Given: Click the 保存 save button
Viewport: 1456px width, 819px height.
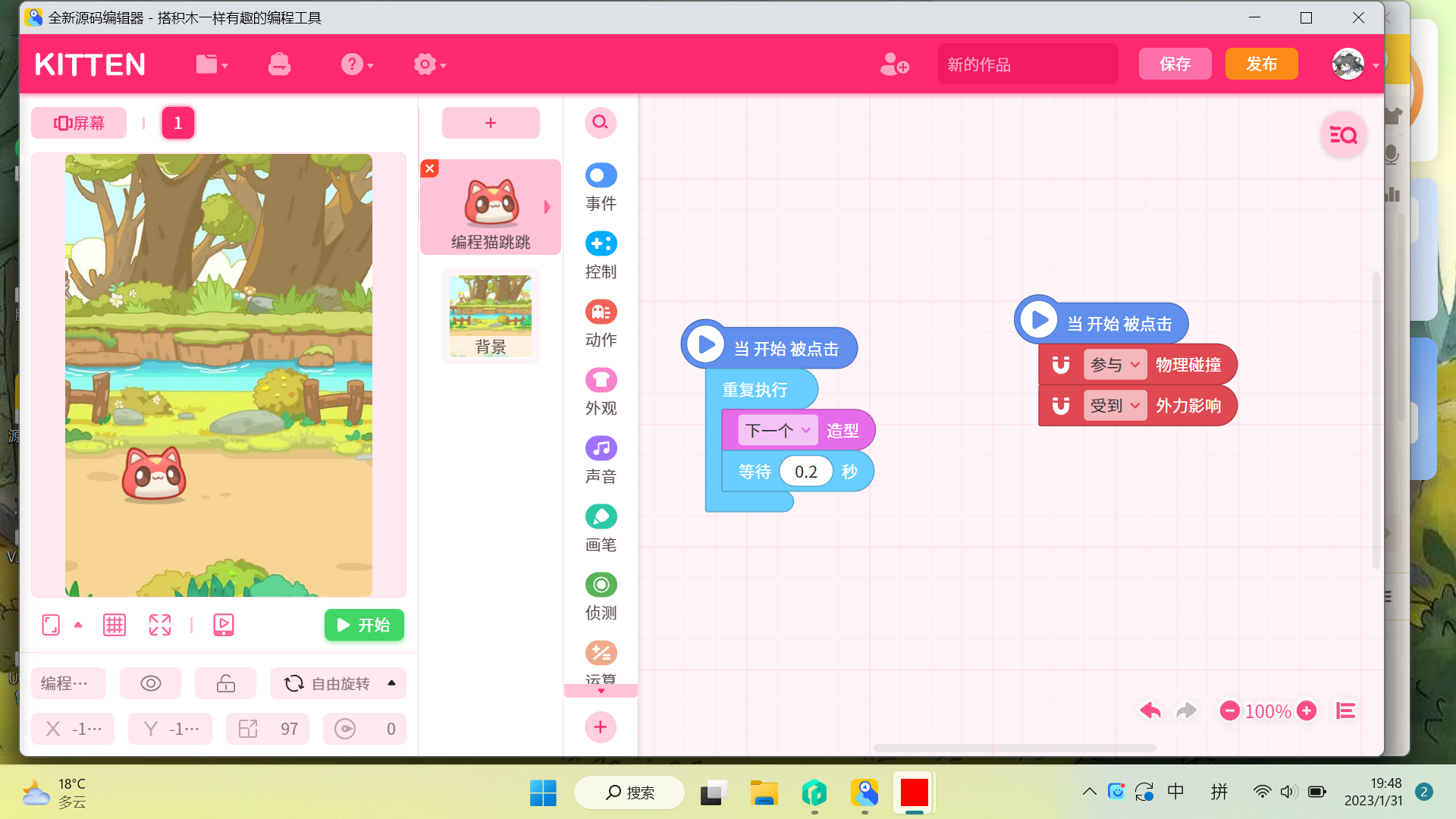Looking at the screenshot, I should click(x=1175, y=64).
